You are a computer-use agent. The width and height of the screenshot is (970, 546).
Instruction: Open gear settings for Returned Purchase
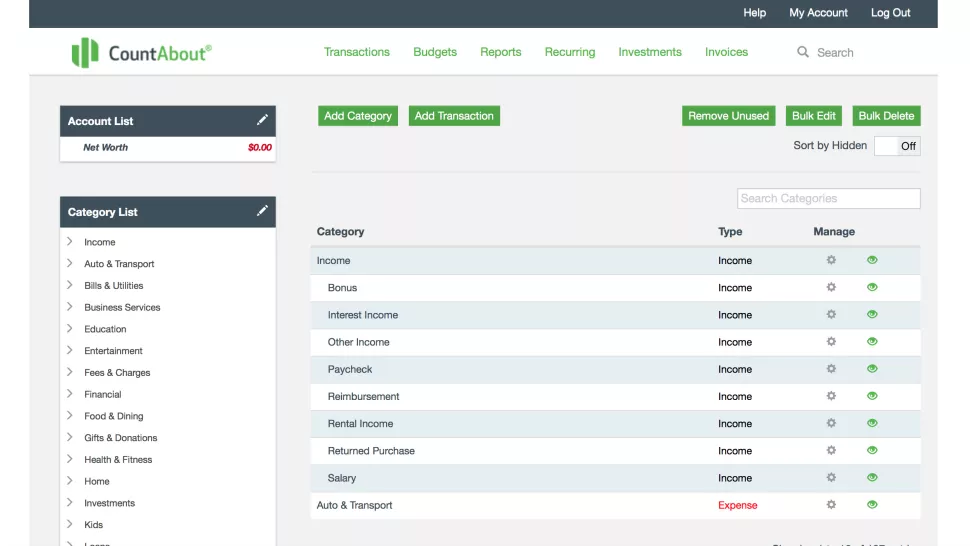[x=831, y=450]
